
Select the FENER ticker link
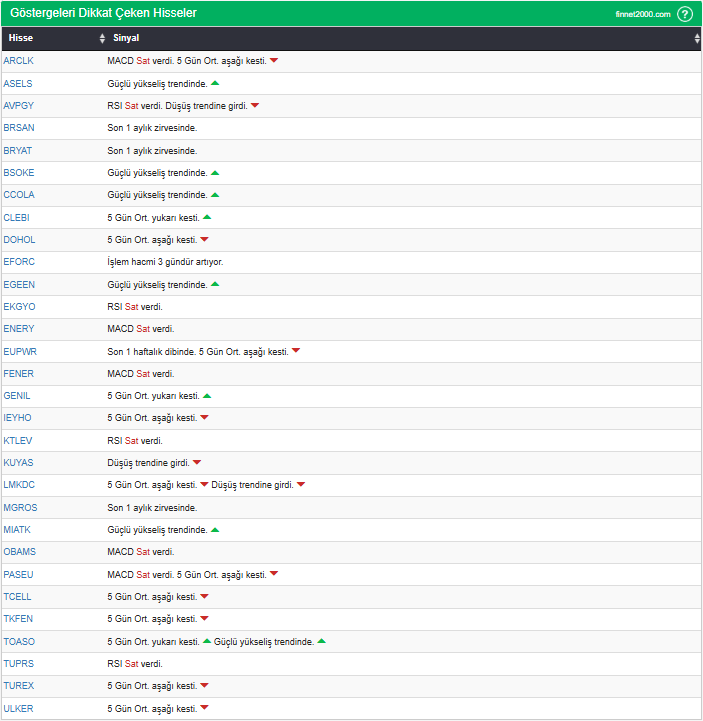[x=19, y=374]
